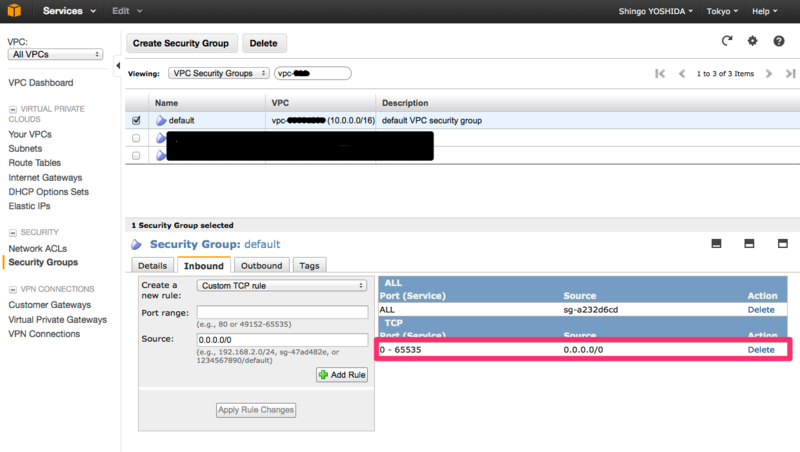
Task: Click the green plus on Add Rule
Action: click(x=323, y=374)
